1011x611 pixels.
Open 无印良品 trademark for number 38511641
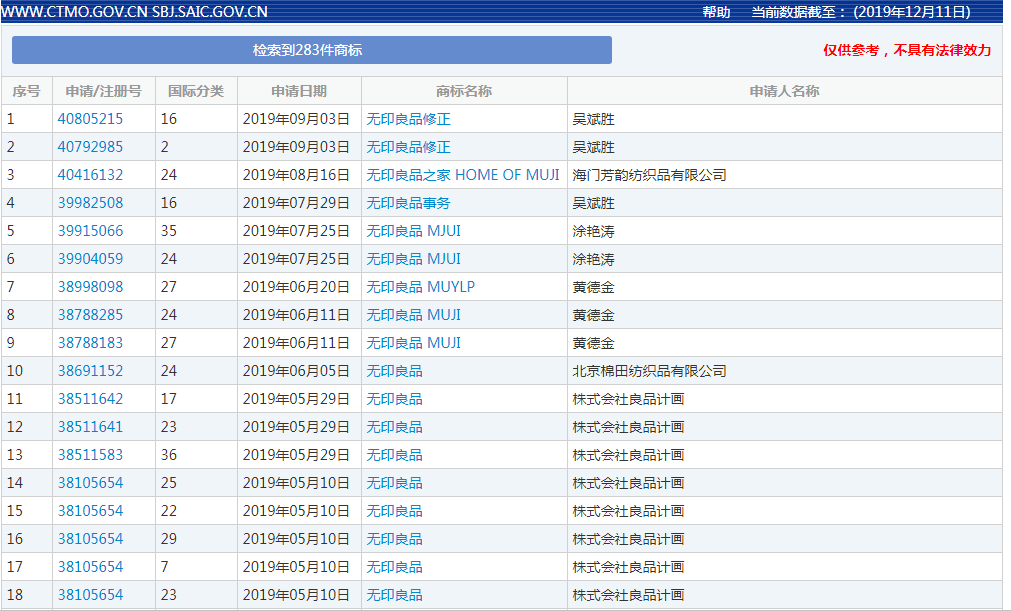395,427
